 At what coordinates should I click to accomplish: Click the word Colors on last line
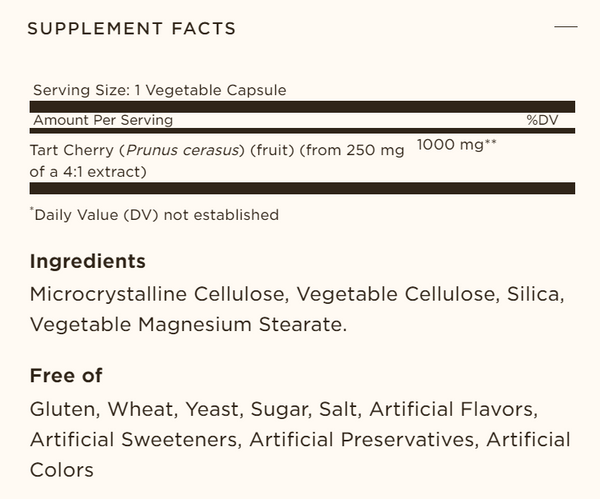pos(62,470)
